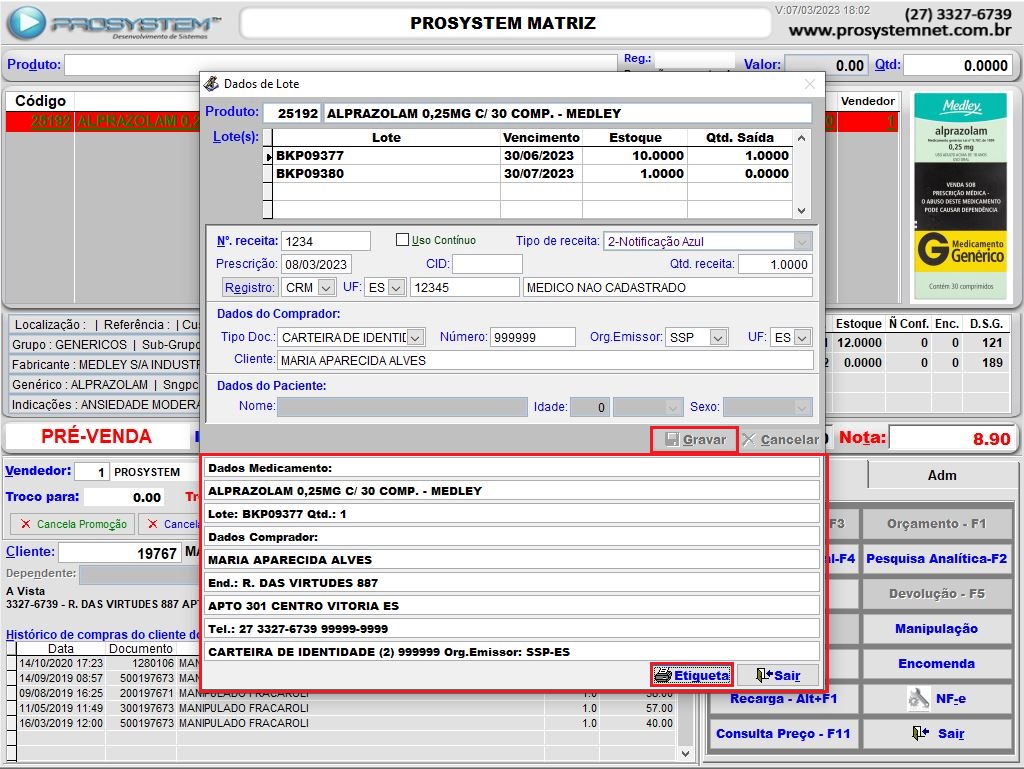Click the Nº. receita field containing 1234
Screen dimensions: 1024x769
pyautogui.click(x=326, y=242)
